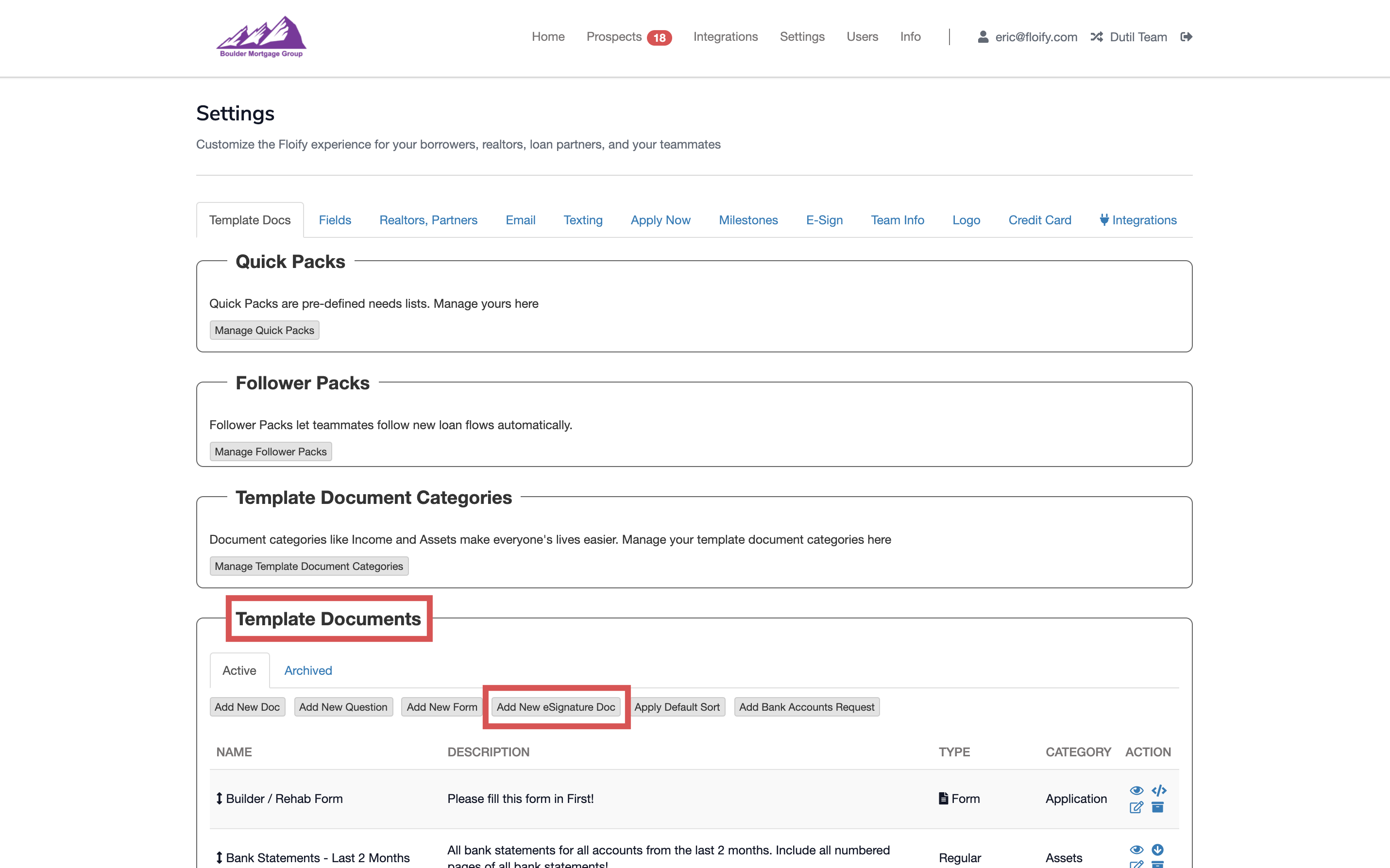1390x868 pixels.
Task: Open the Archived template documents tab
Action: [x=308, y=670]
